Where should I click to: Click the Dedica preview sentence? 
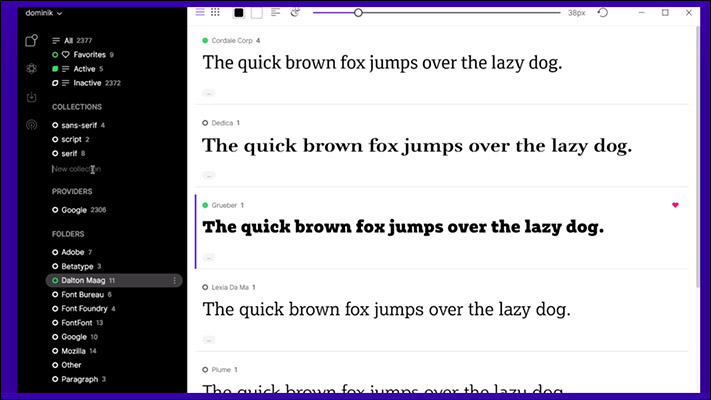pyautogui.click(x=417, y=146)
